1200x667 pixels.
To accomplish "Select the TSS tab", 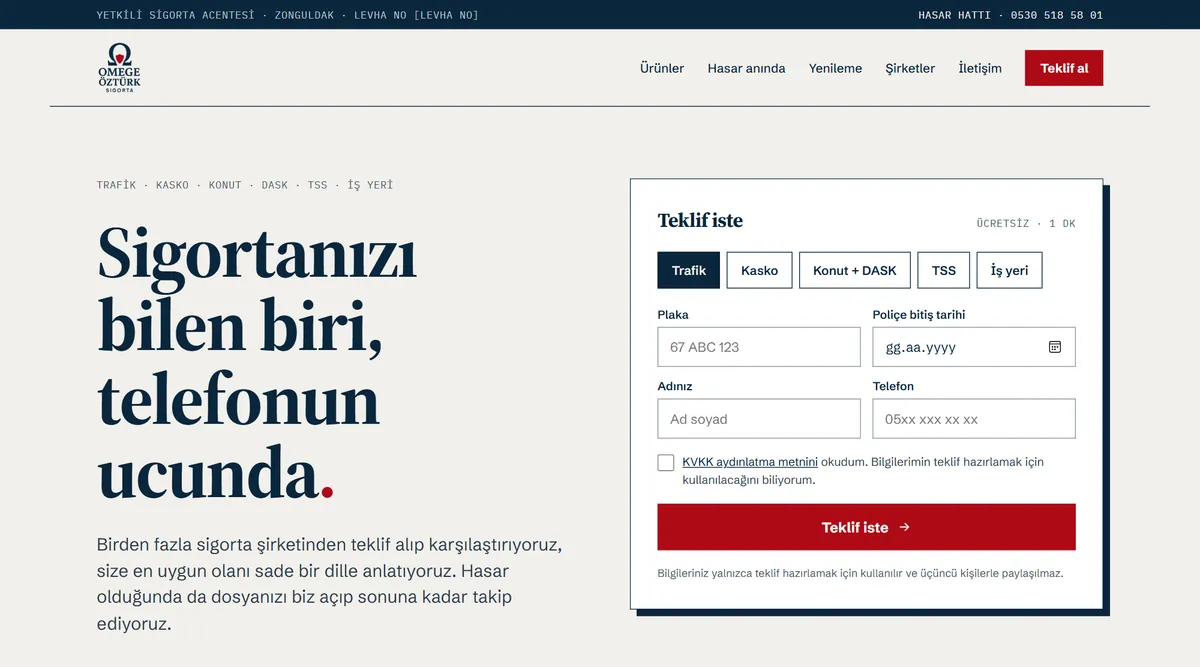I will [944, 270].
